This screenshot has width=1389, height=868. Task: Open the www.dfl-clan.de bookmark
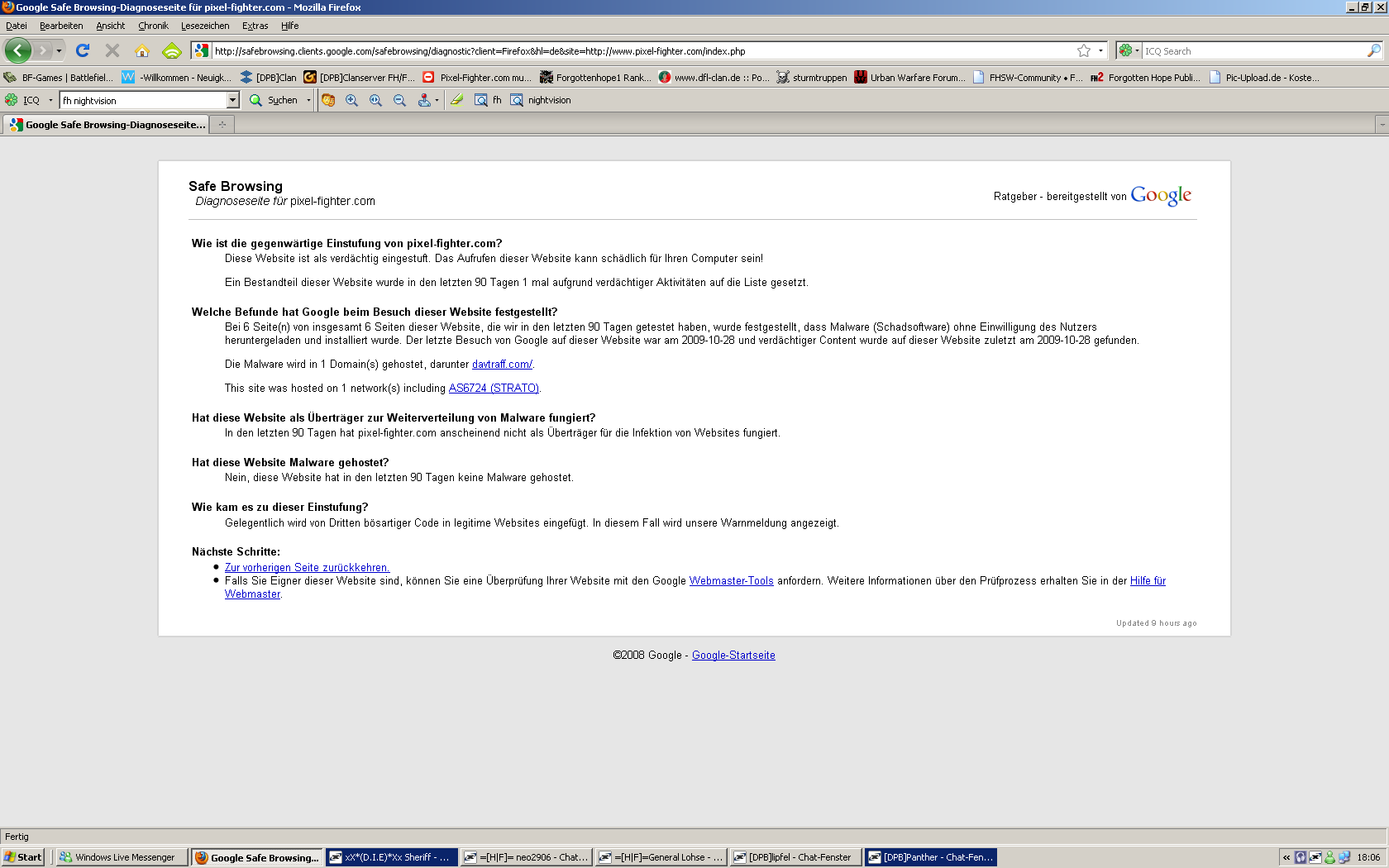coord(714,77)
